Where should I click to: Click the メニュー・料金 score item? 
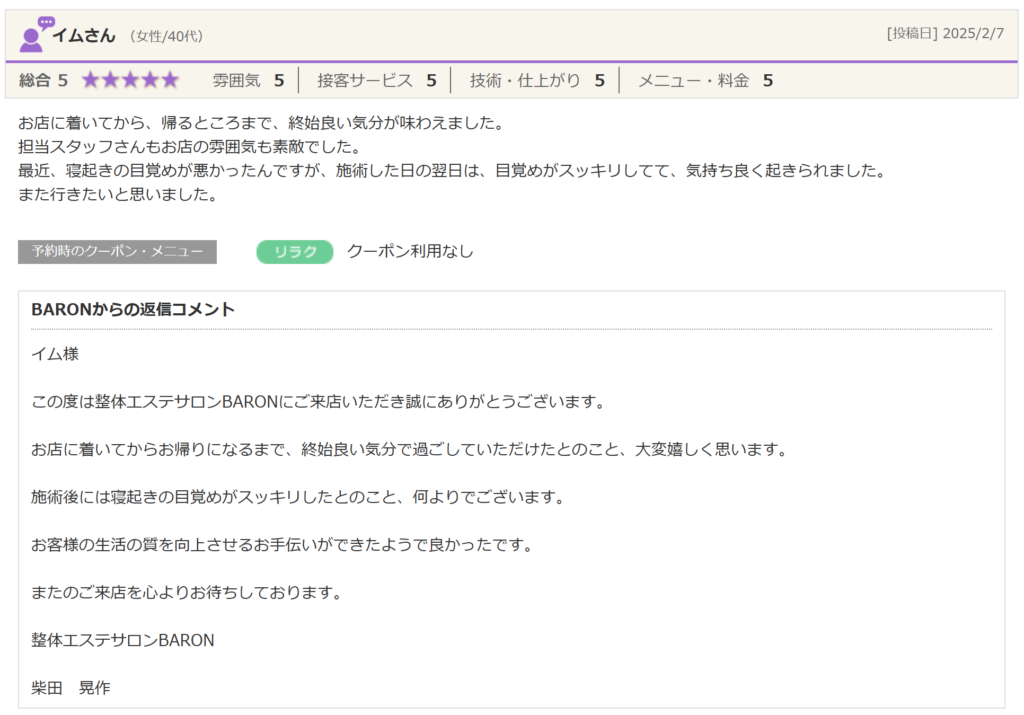point(704,80)
